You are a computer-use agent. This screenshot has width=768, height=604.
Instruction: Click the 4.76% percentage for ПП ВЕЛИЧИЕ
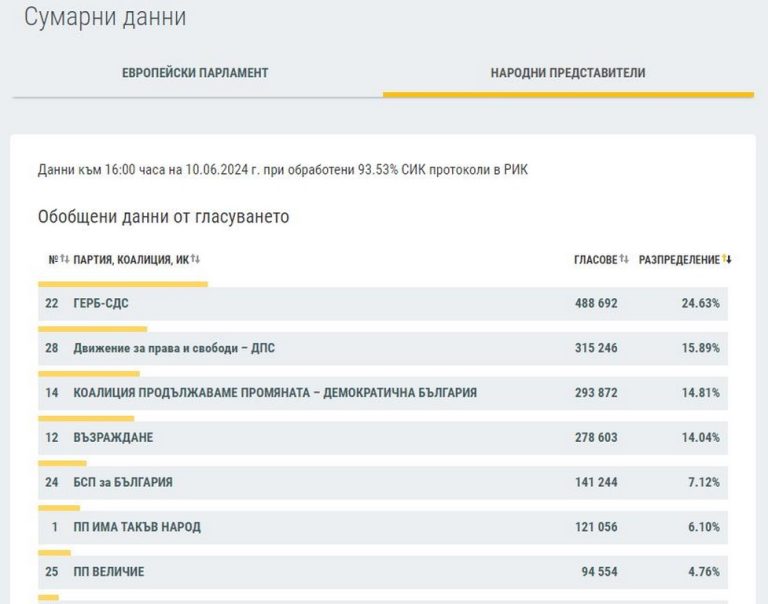pyautogui.click(x=702, y=572)
